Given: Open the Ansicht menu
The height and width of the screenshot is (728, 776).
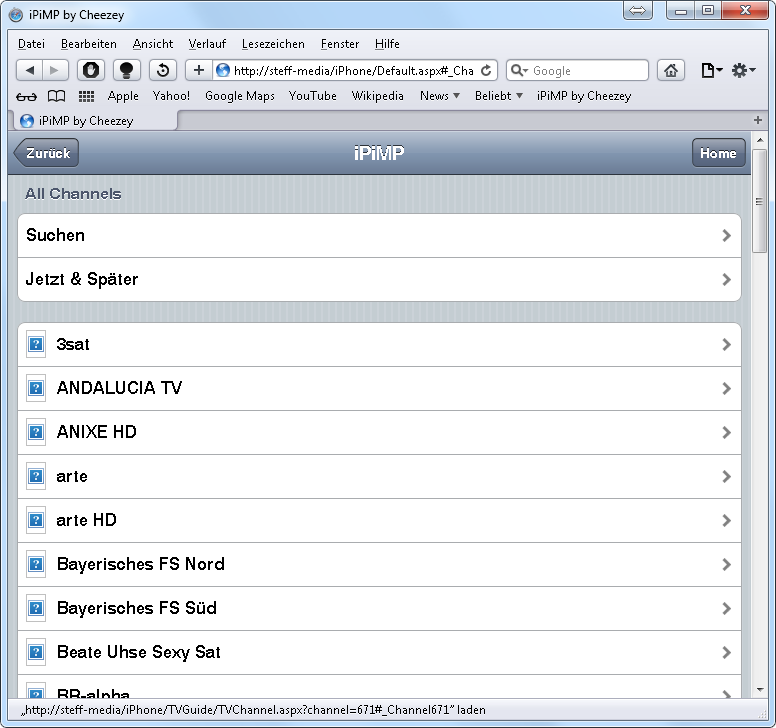Looking at the screenshot, I should [x=153, y=44].
